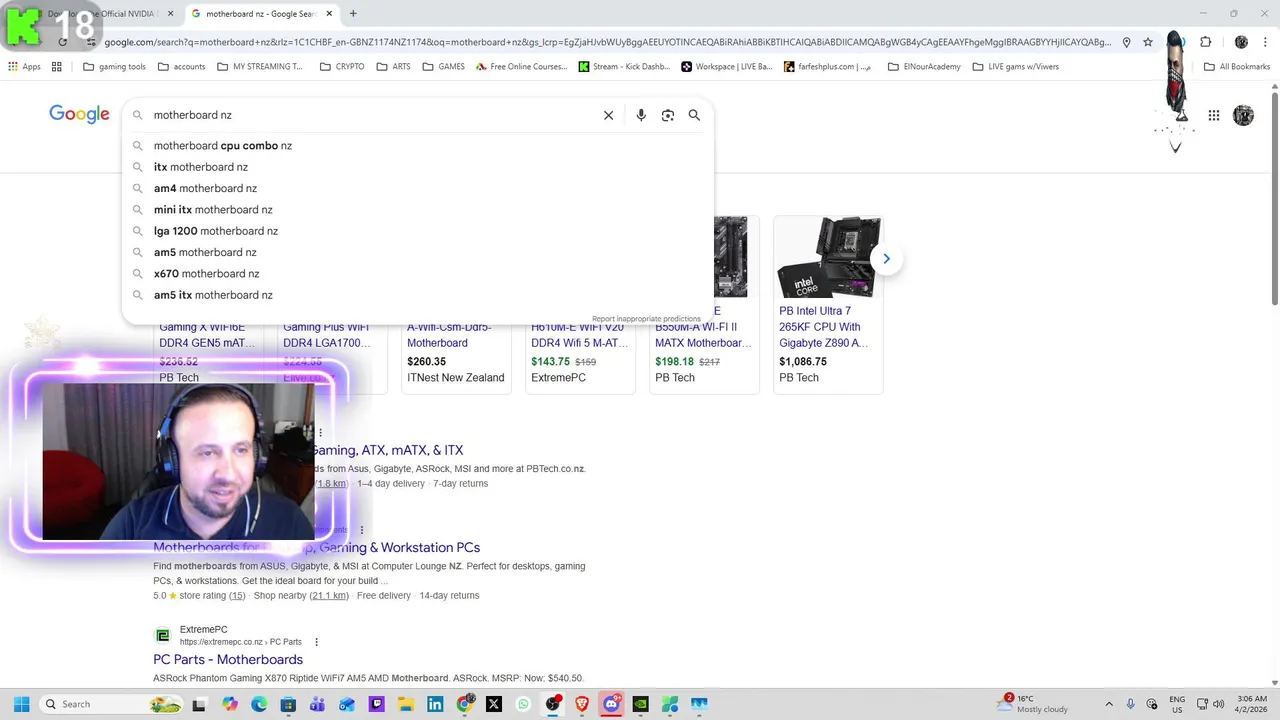Open the Chrome profile avatar in the toolbar
This screenshot has width=1280, height=720.
pyautogui.click(x=1241, y=42)
